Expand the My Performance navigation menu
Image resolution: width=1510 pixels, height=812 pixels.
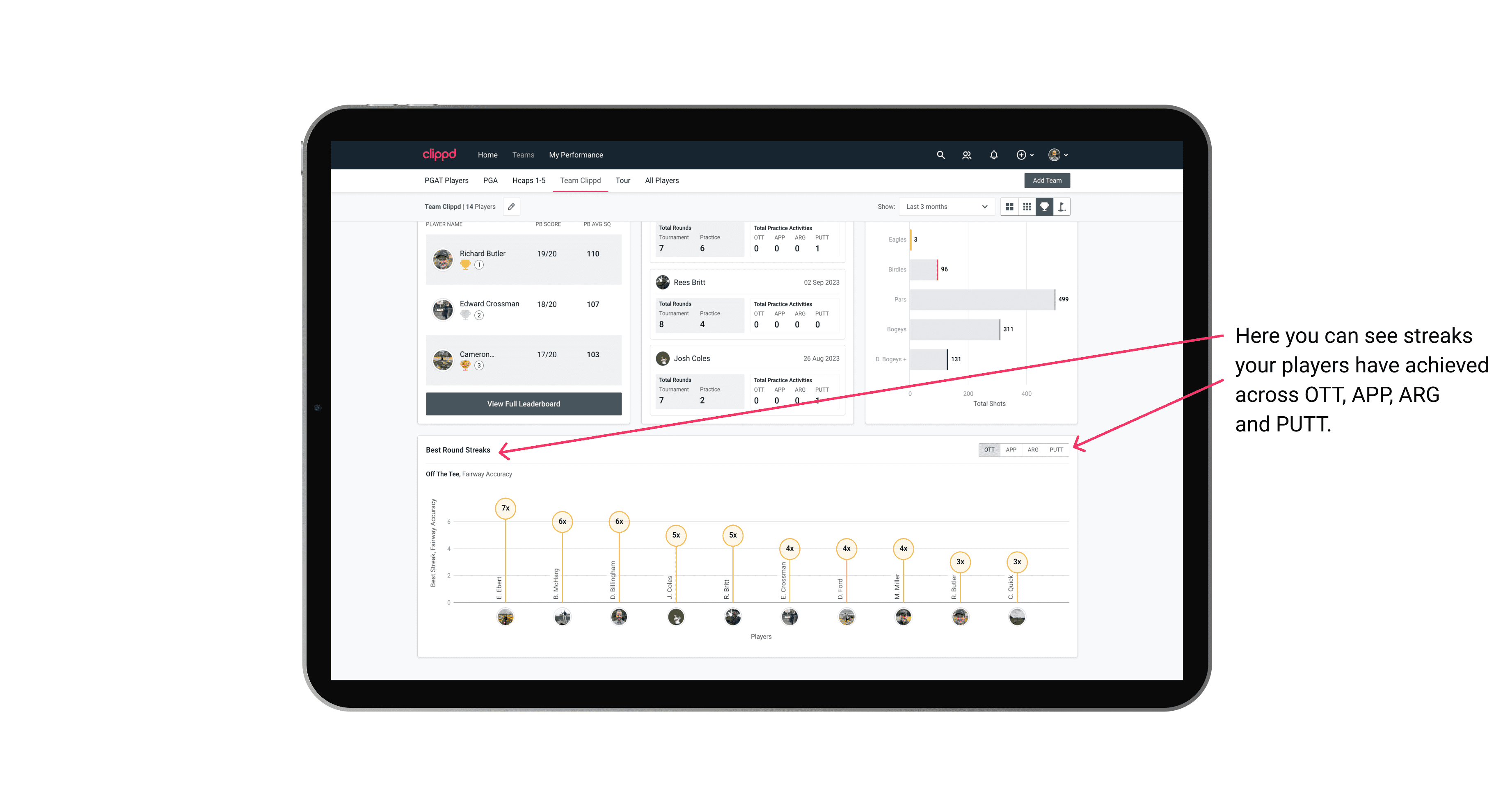[576, 155]
